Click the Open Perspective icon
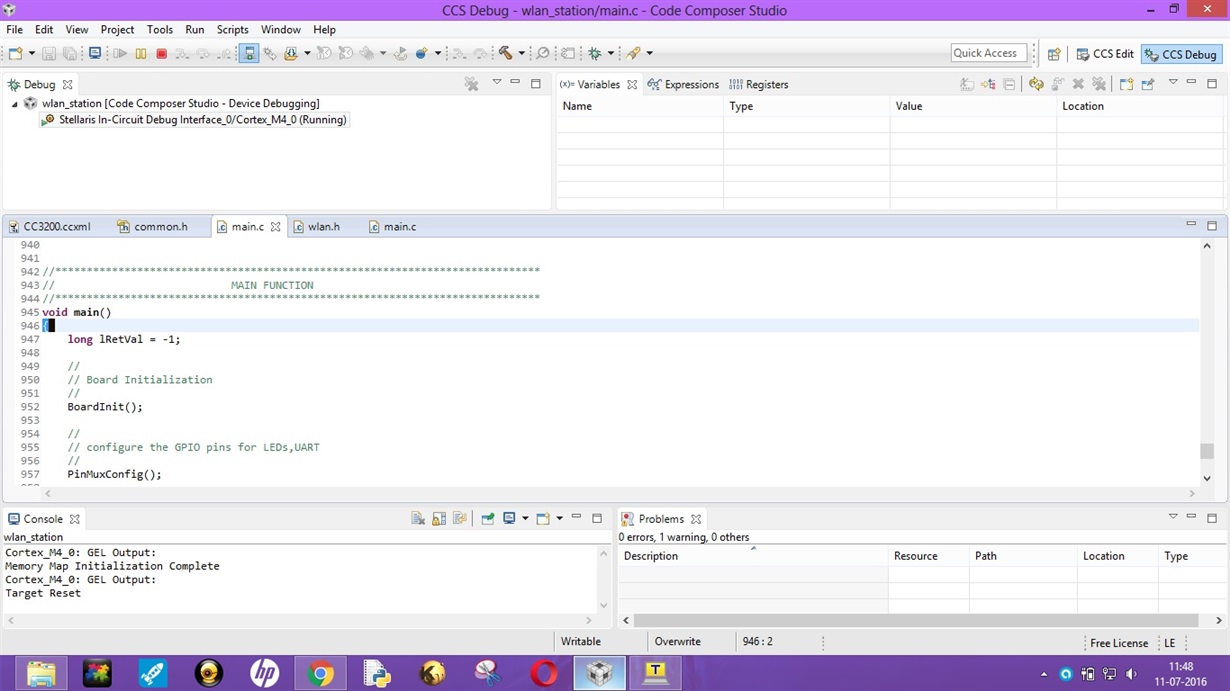 [1054, 54]
